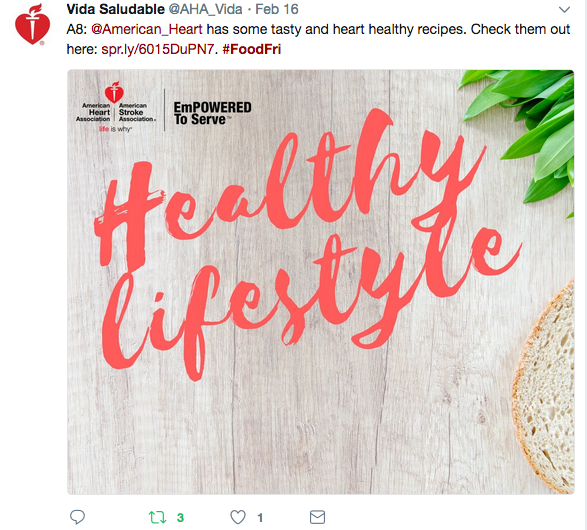View the like count of 1
The width and height of the screenshot is (587, 530).
point(260,518)
